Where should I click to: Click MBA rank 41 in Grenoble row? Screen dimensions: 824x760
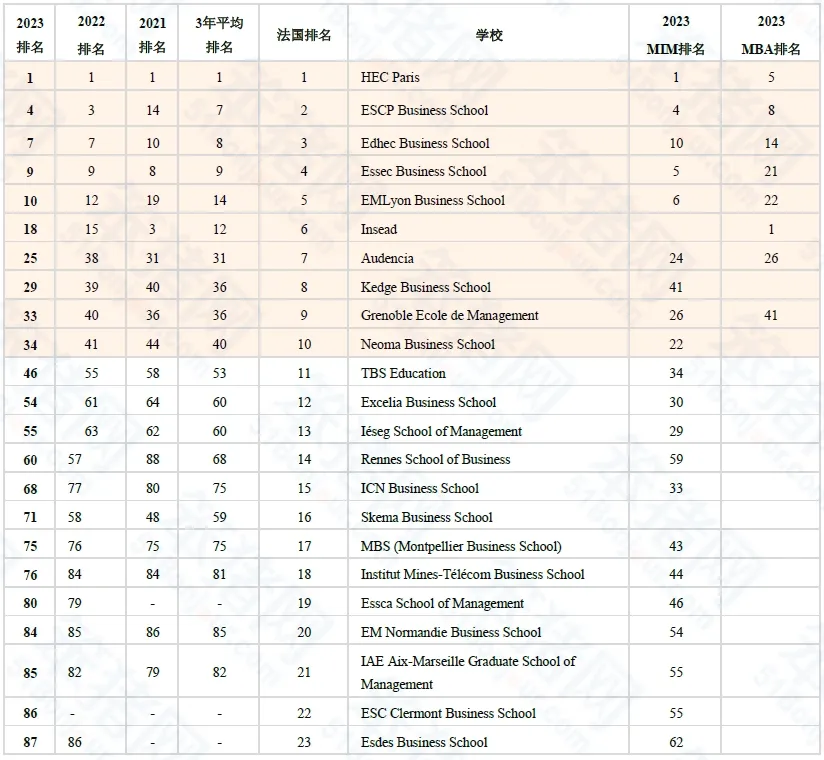pos(771,315)
